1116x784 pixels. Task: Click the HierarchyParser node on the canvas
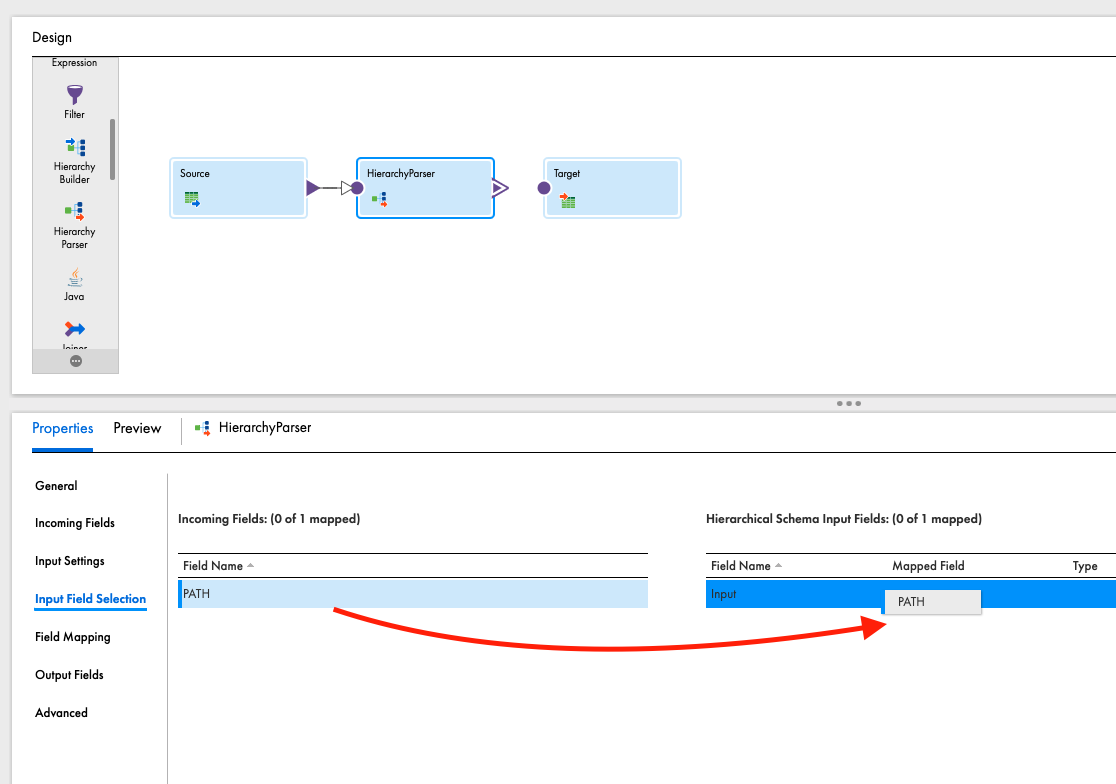[425, 188]
